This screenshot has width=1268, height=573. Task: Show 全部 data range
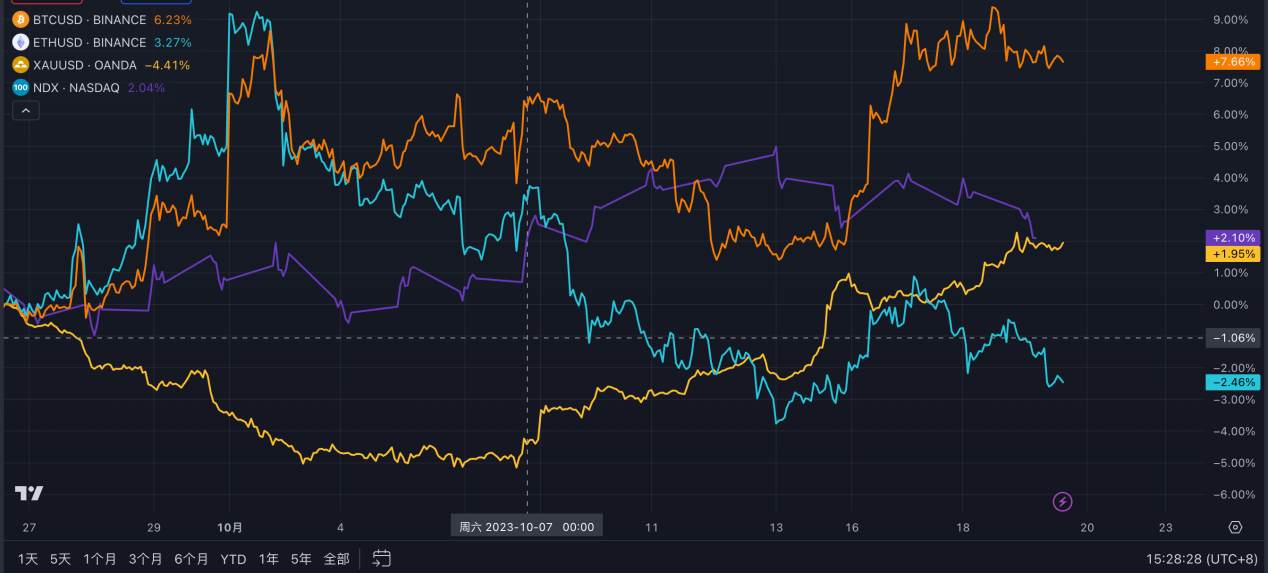point(337,558)
